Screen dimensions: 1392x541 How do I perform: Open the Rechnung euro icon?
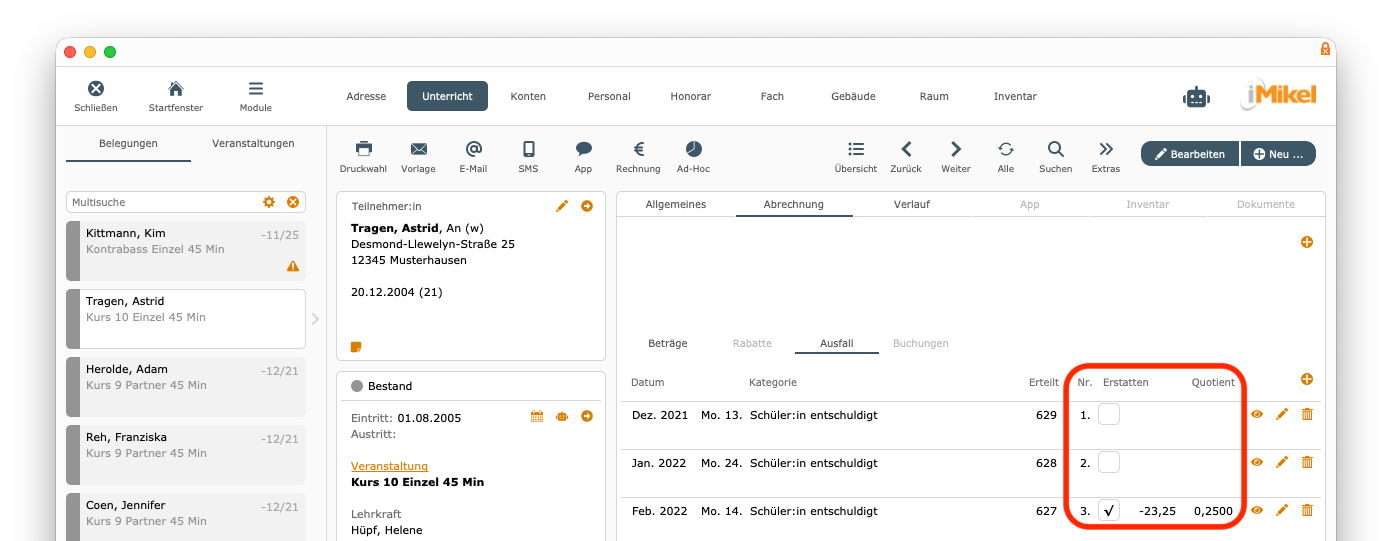coord(638,149)
